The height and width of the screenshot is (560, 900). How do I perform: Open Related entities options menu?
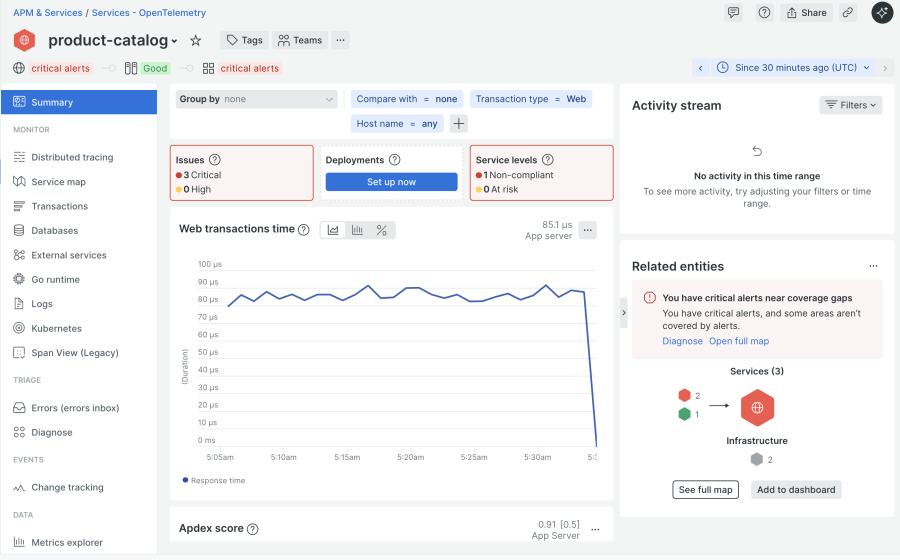point(873,266)
